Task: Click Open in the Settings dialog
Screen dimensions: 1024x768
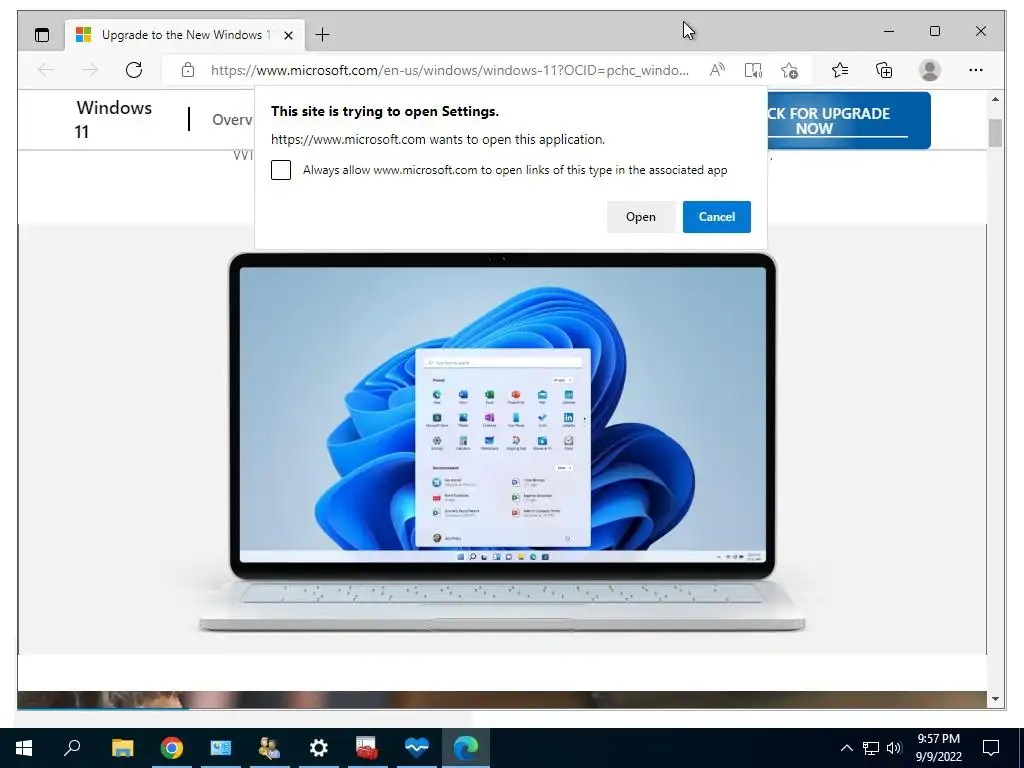Action: [641, 217]
